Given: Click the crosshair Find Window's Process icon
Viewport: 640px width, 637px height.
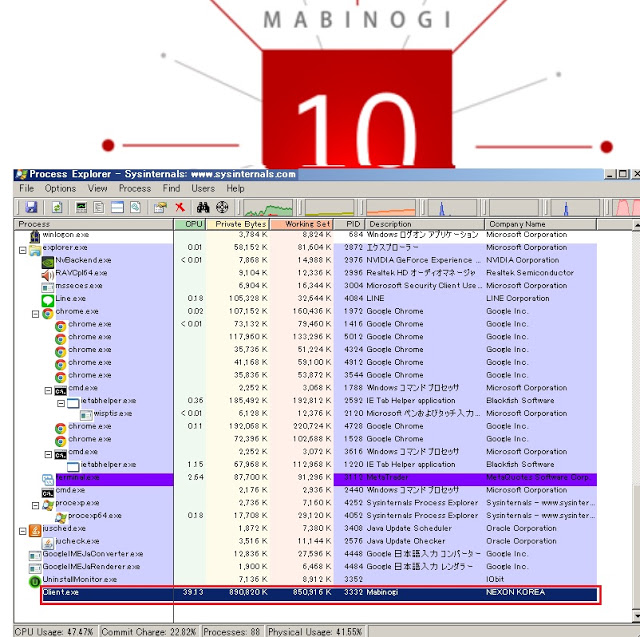Looking at the screenshot, I should (222, 207).
